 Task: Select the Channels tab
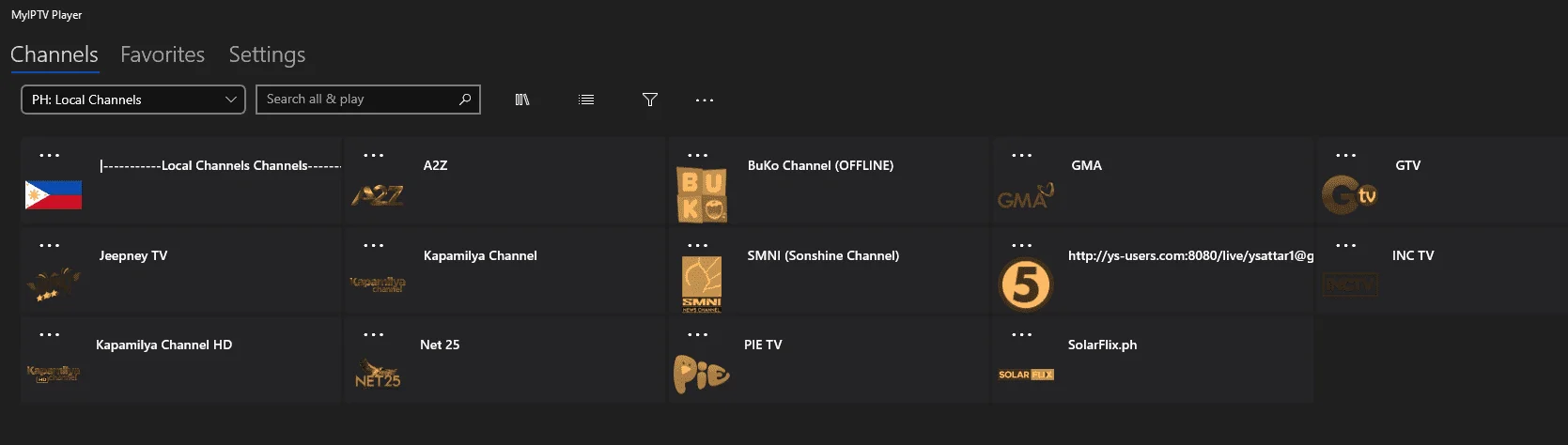coord(54,54)
